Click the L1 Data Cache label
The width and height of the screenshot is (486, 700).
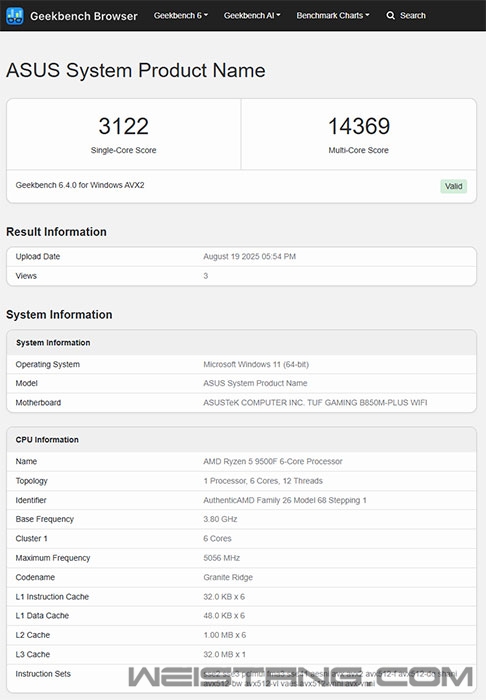click(42, 616)
